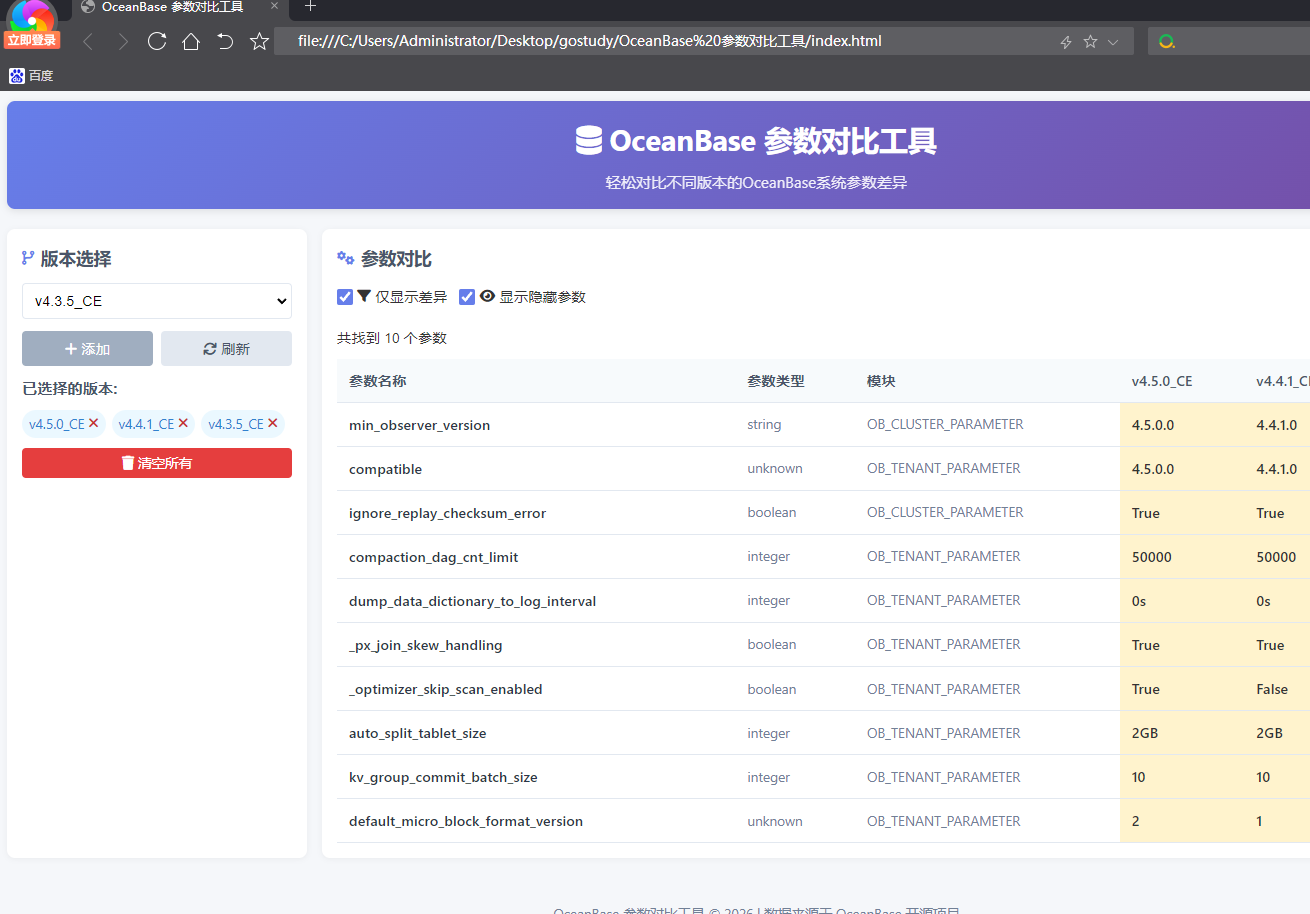
Task: Select kv_group_commit_batch_size parameter
Action: tap(443, 777)
